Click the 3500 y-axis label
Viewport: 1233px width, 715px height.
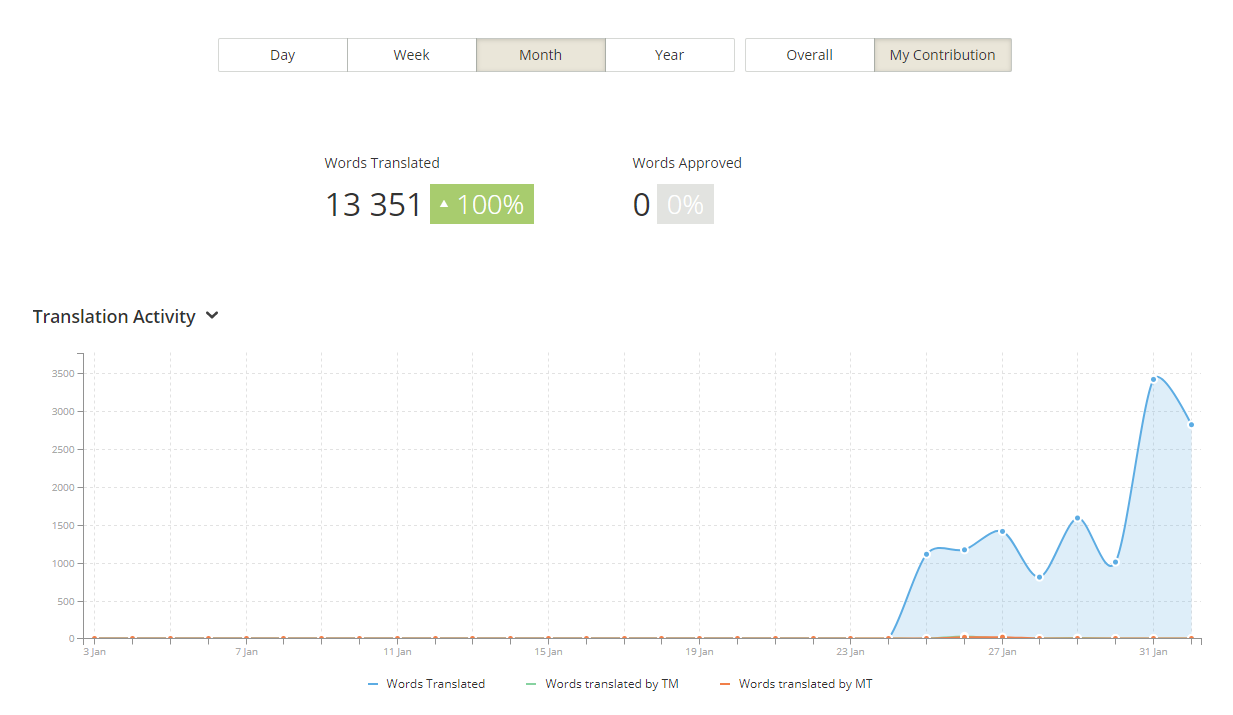point(64,374)
